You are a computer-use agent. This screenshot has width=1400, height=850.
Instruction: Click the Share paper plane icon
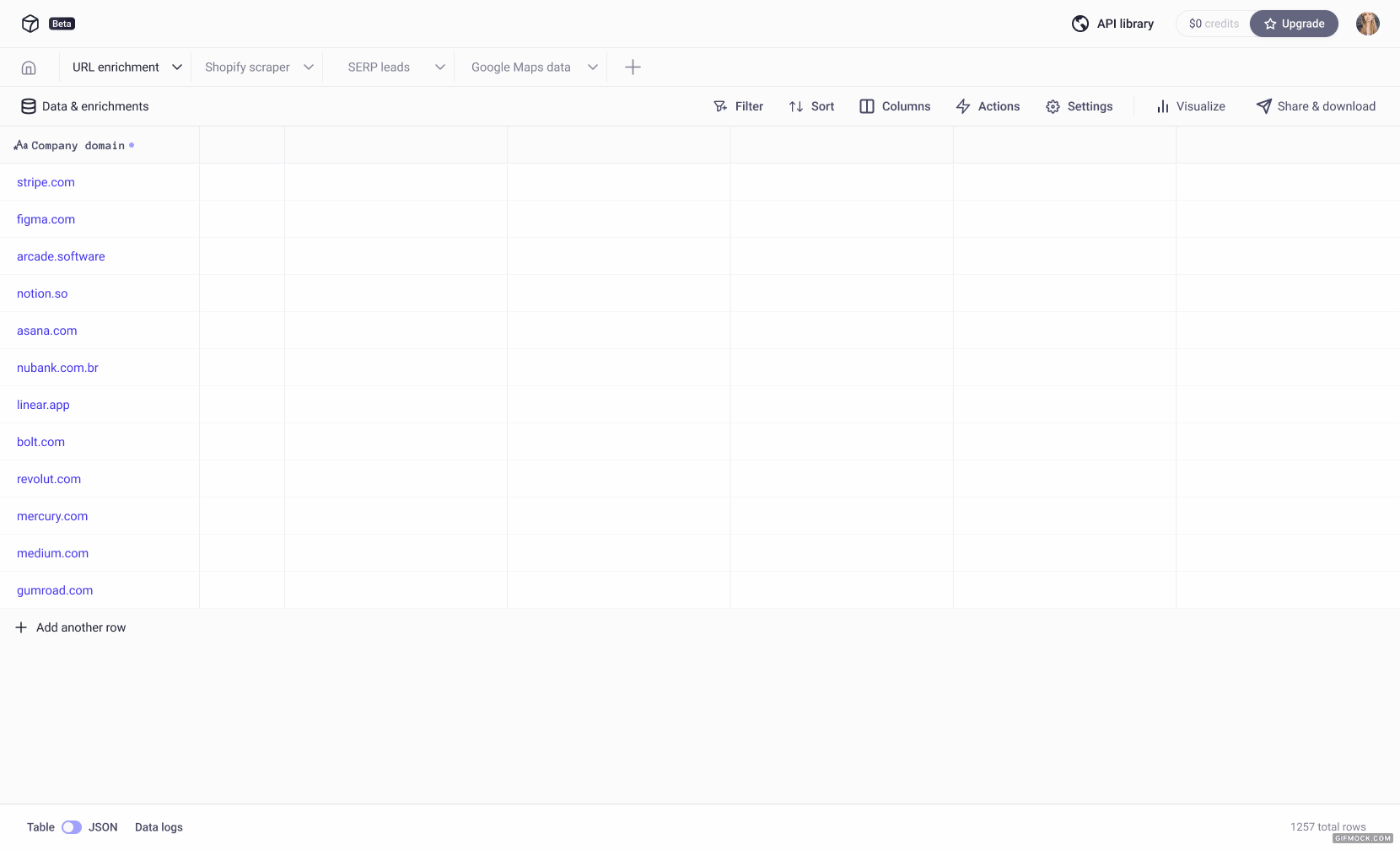point(1263,106)
